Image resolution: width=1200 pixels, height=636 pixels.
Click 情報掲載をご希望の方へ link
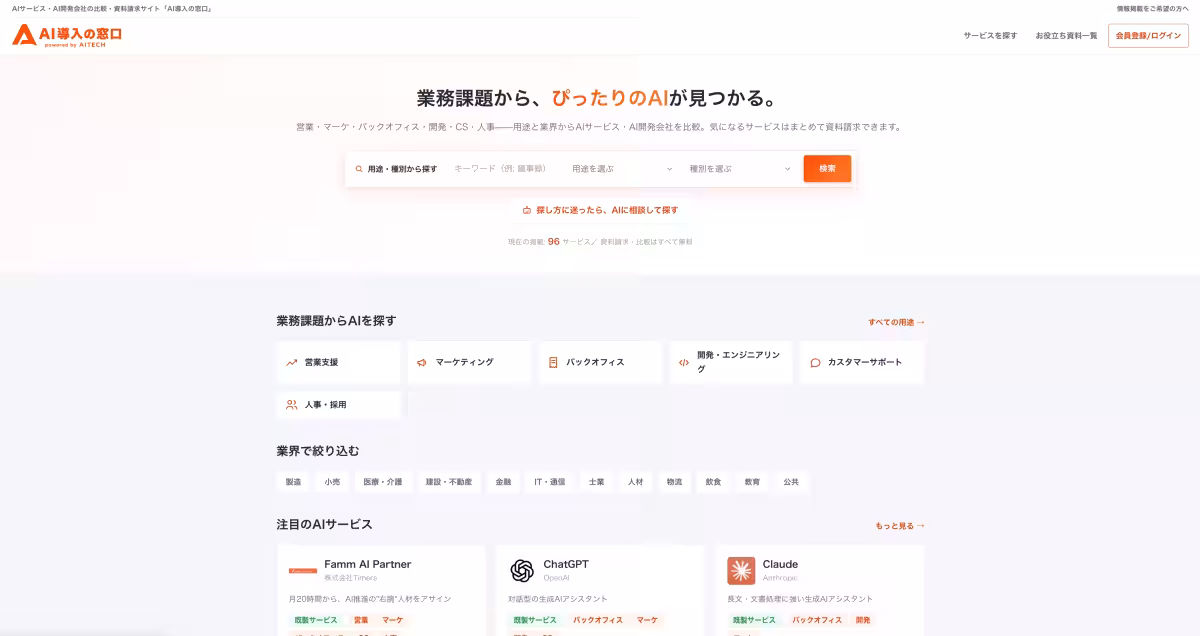(x=1153, y=8)
